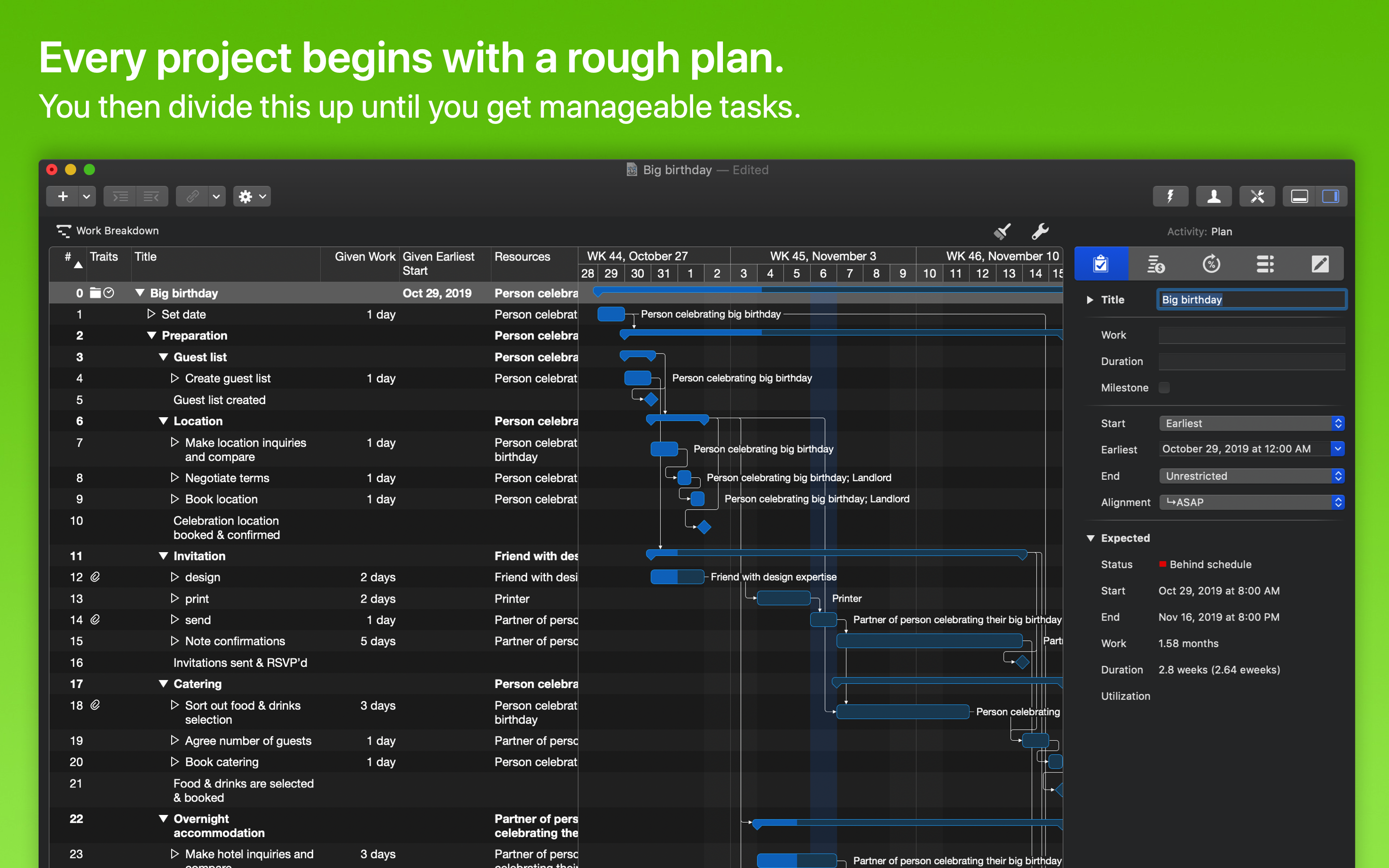
Task: Collapse the Preparation group
Action: (x=151, y=335)
